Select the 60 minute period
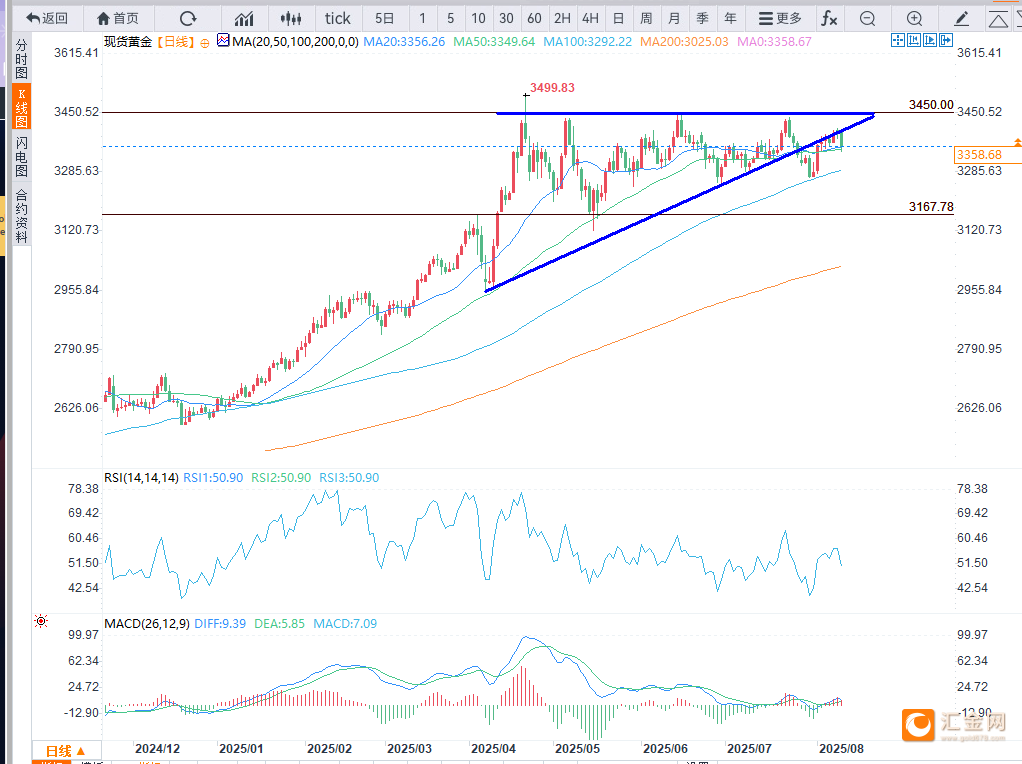The height and width of the screenshot is (764, 1022). (534, 18)
